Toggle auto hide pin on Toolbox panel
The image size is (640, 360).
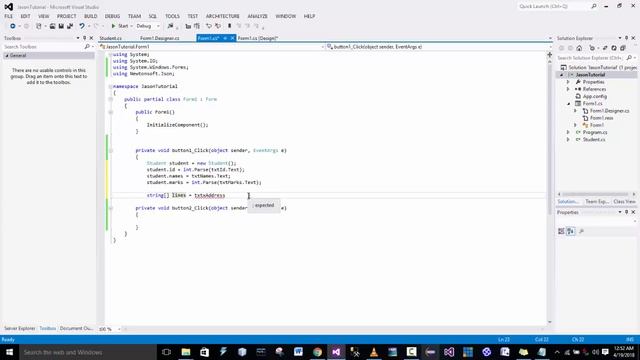[84, 38]
